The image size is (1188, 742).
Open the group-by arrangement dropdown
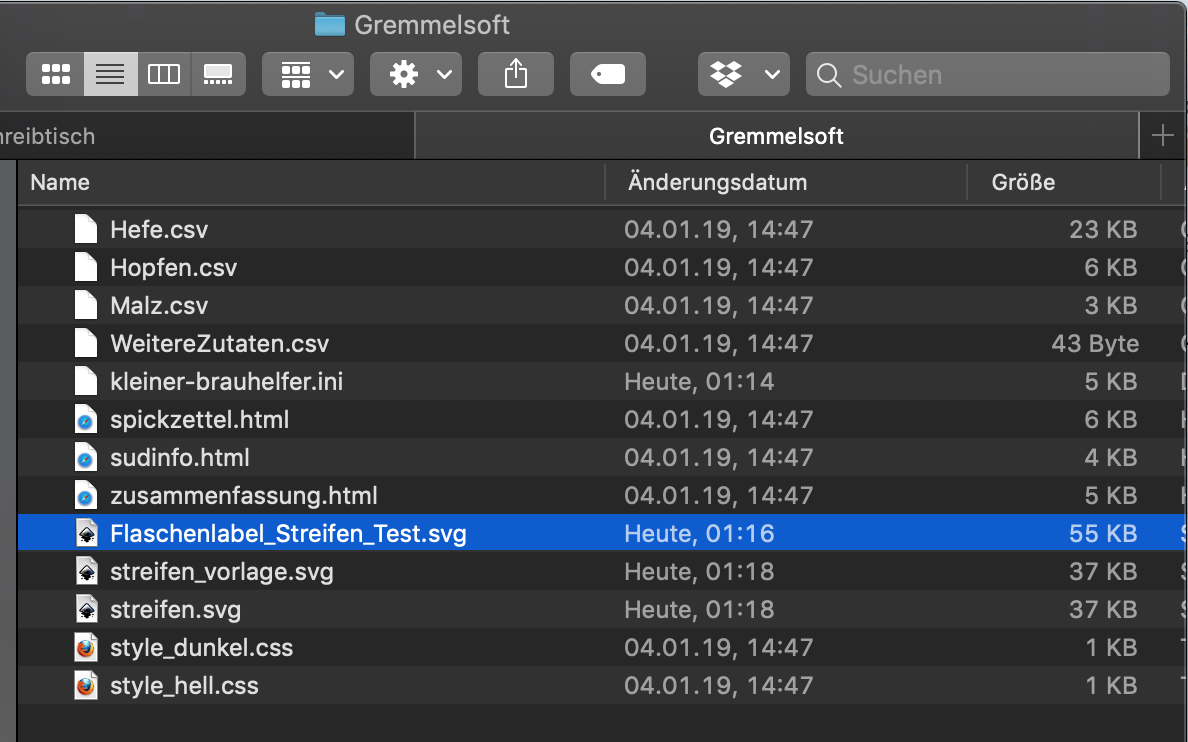tap(308, 75)
